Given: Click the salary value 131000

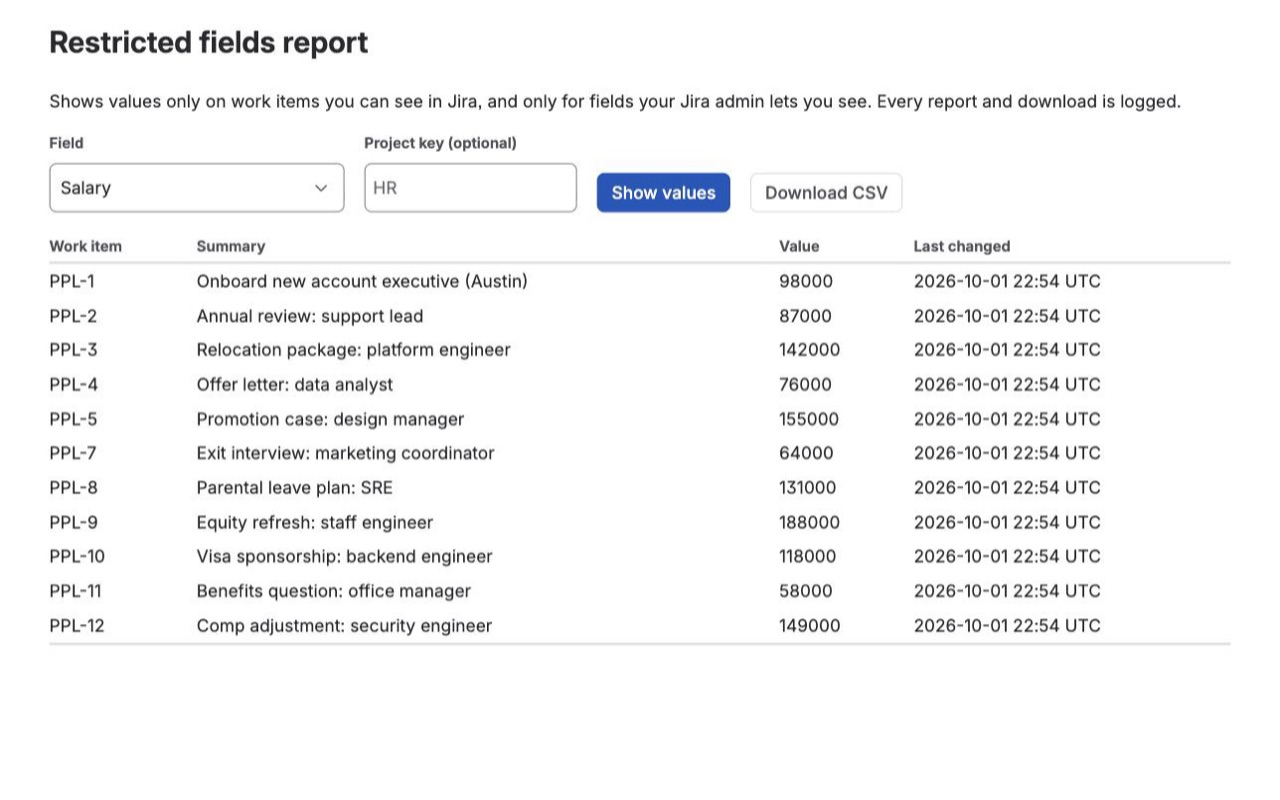Looking at the screenshot, I should click(808, 488).
